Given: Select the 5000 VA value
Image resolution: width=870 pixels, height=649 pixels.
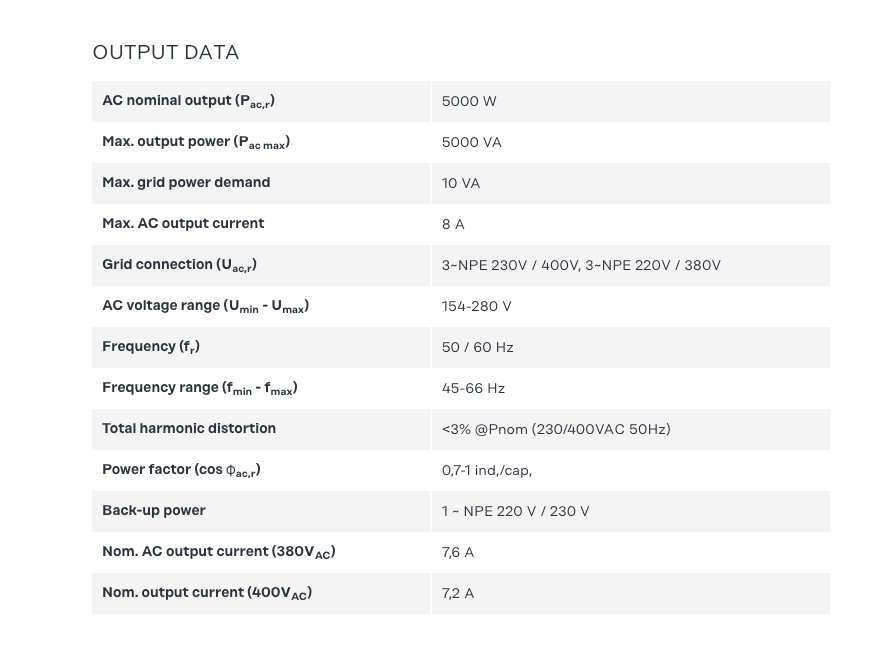Looking at the screenshot, I should pyautogui.click(x=471, y=142).
